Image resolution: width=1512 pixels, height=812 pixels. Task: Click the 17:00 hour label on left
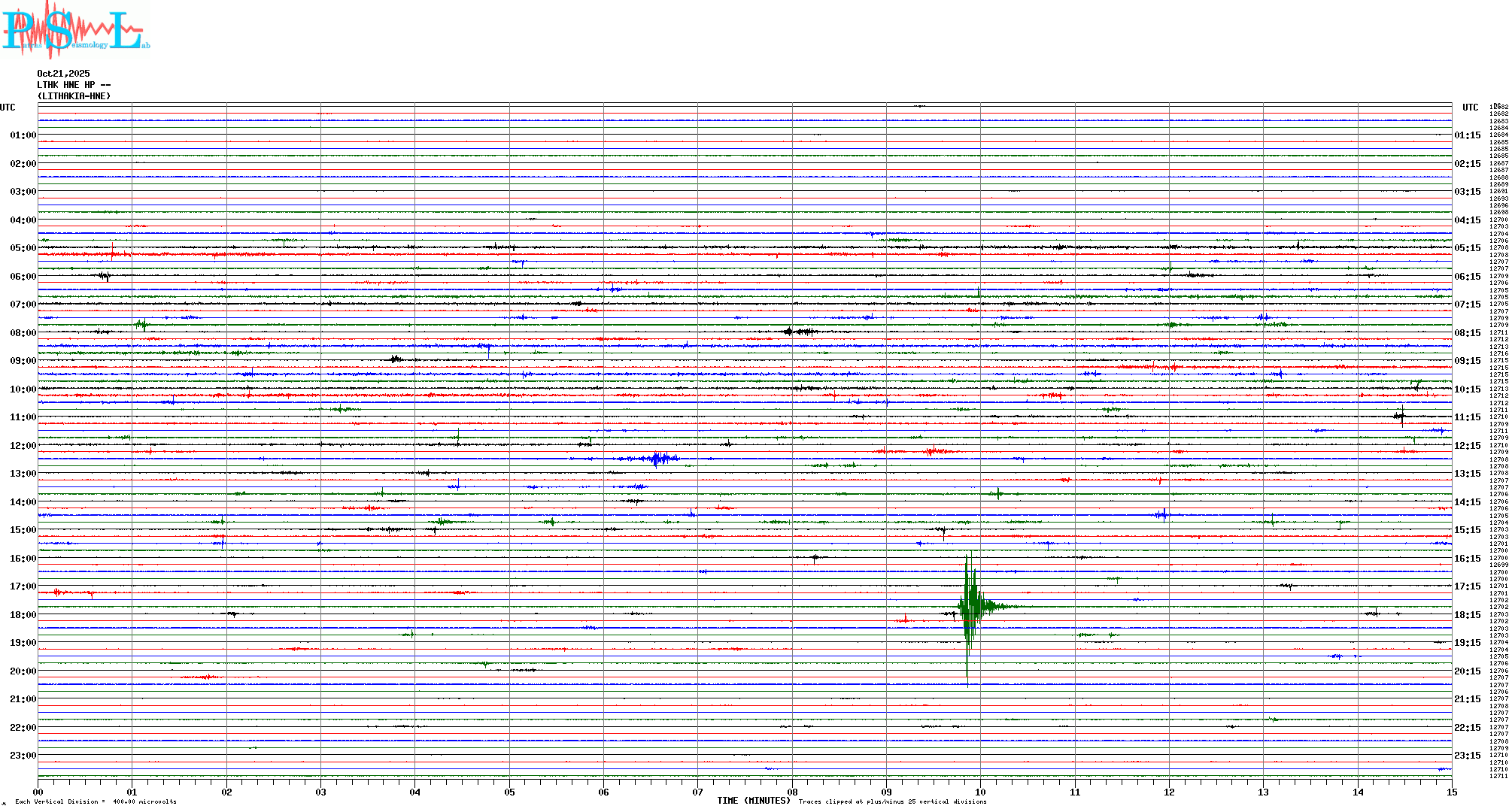click(x=23, y=586)
